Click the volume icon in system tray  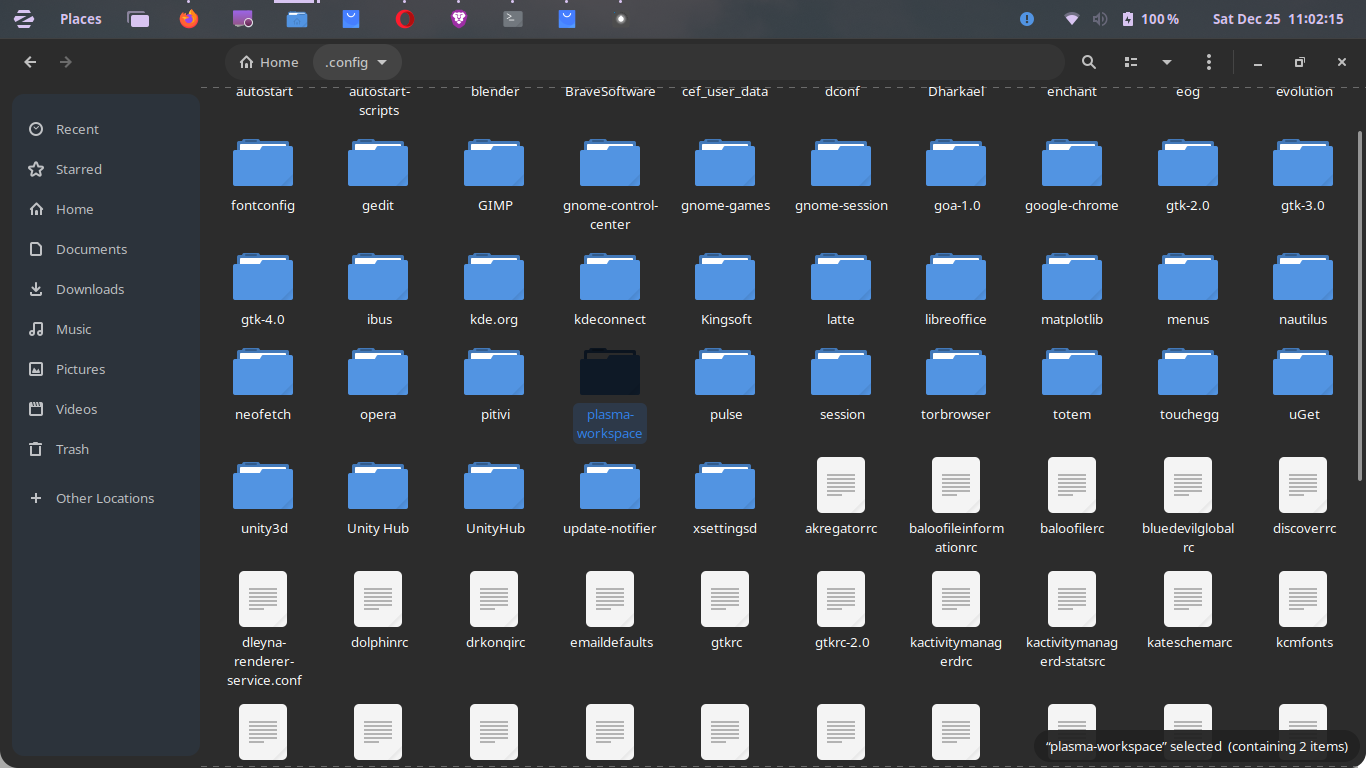click(x=1100, y=19)
